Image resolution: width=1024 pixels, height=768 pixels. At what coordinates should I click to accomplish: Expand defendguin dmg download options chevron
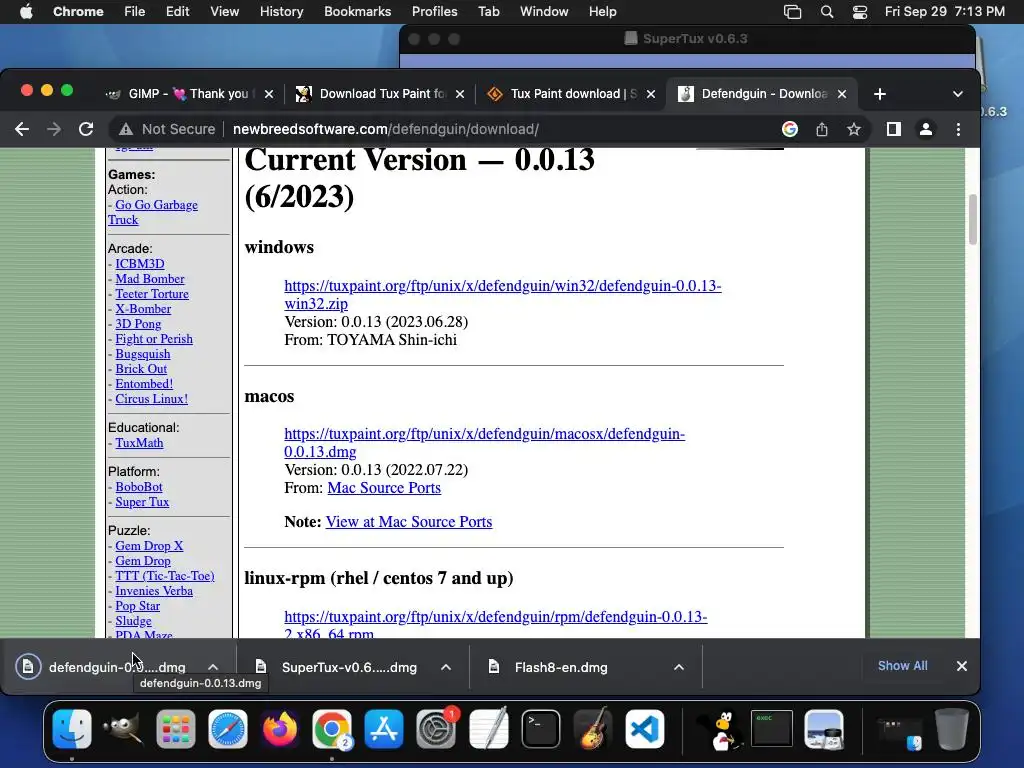point(213,667)
